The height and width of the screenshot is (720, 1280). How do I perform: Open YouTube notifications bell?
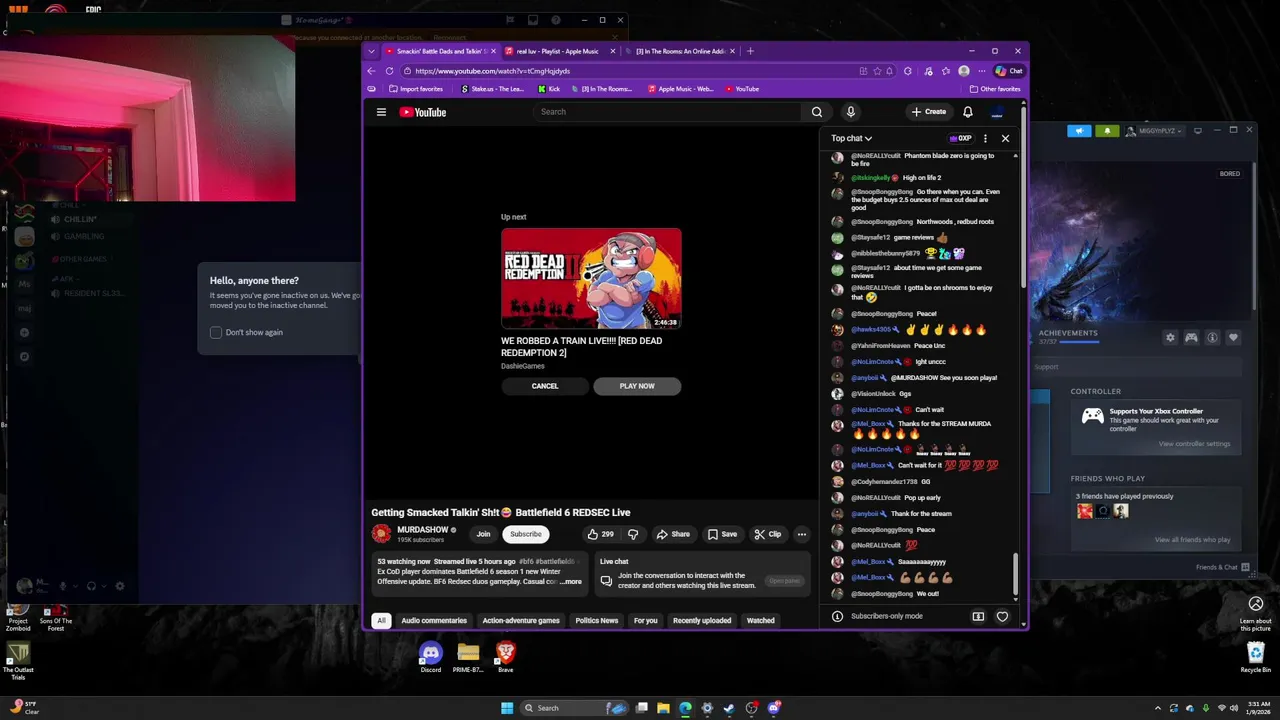[967, 112]
